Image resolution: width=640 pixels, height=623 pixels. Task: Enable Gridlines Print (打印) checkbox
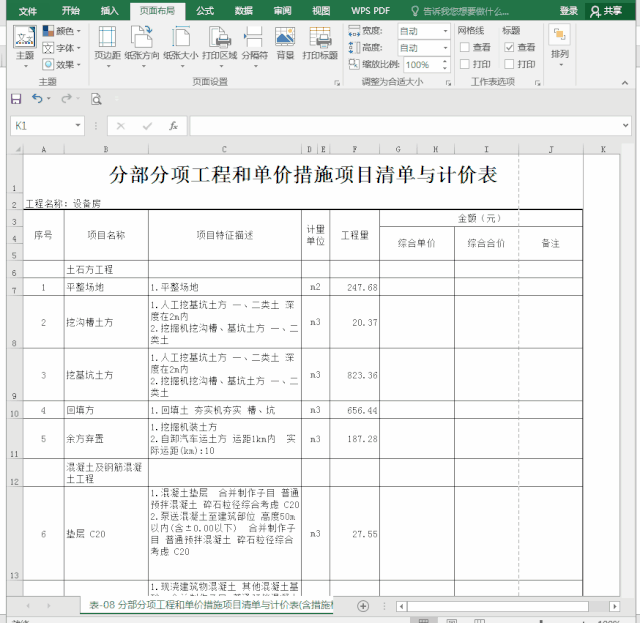coord(464,64)
